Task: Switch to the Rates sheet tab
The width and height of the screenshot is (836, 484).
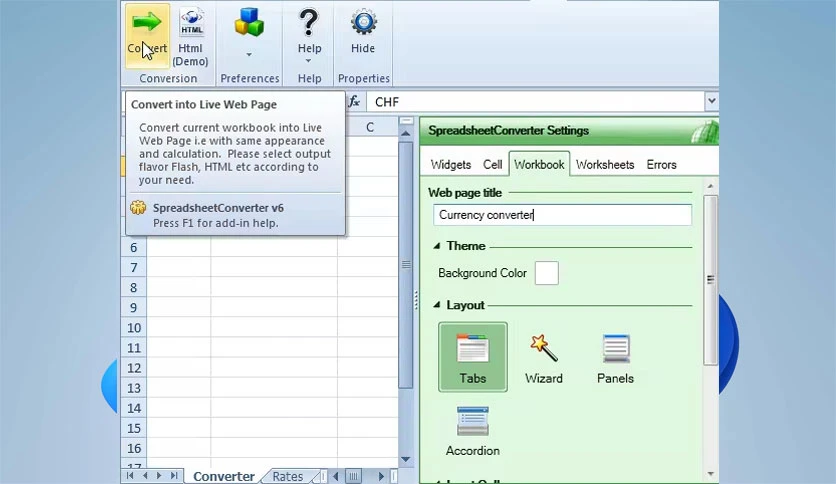Action: point(287,476)
